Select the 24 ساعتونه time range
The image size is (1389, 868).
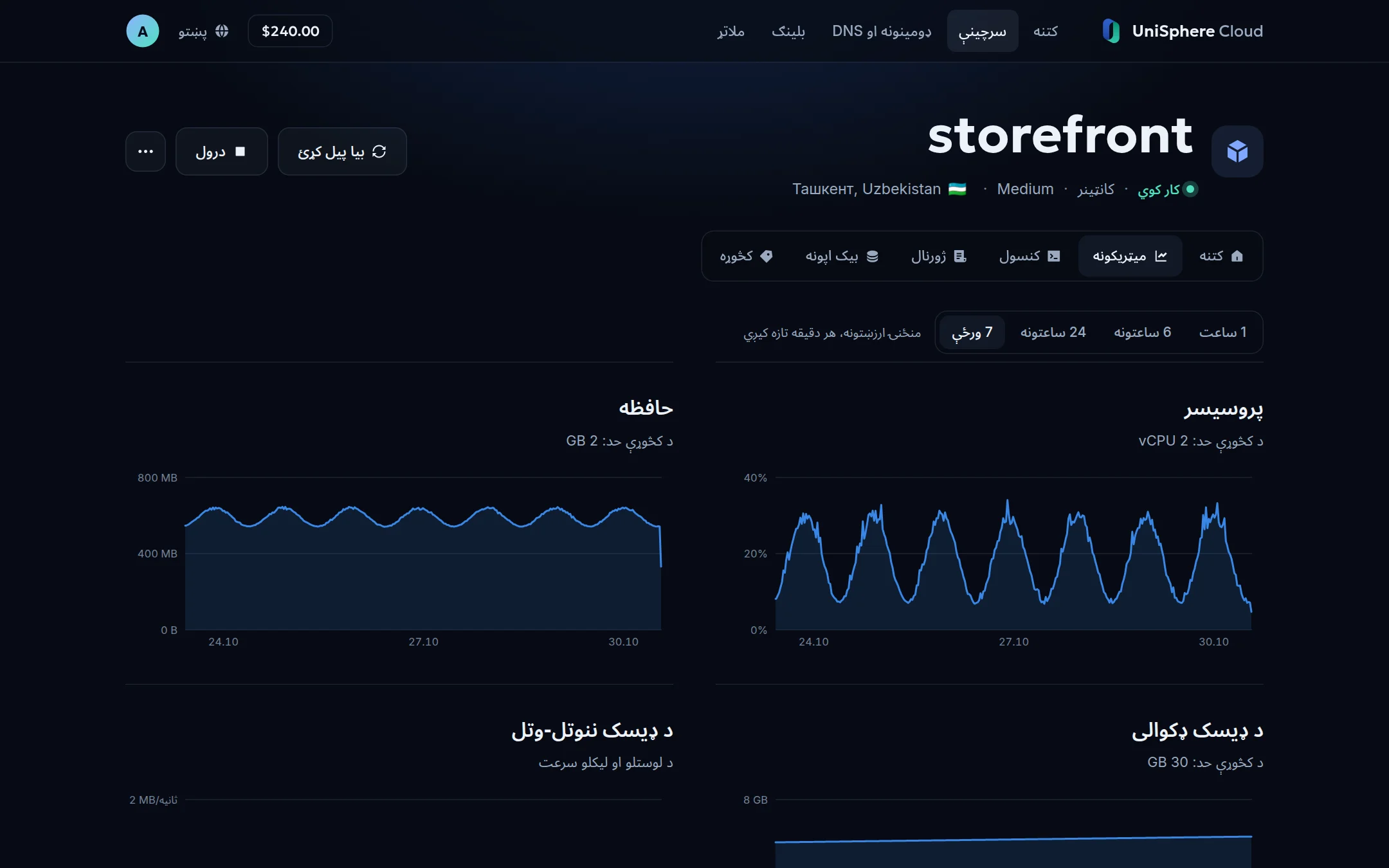(1053, 332)
